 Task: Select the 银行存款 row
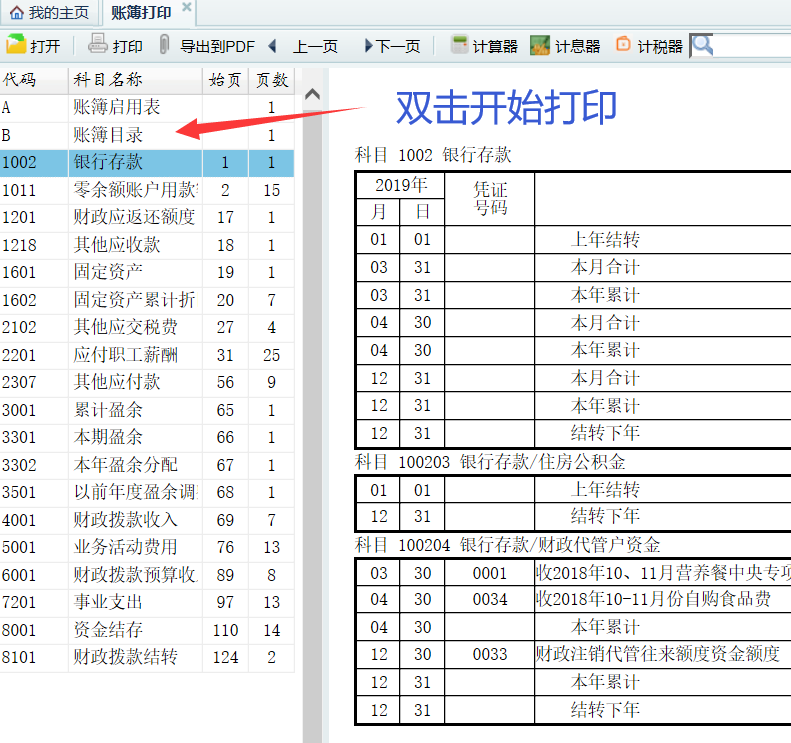coord(147,162)
